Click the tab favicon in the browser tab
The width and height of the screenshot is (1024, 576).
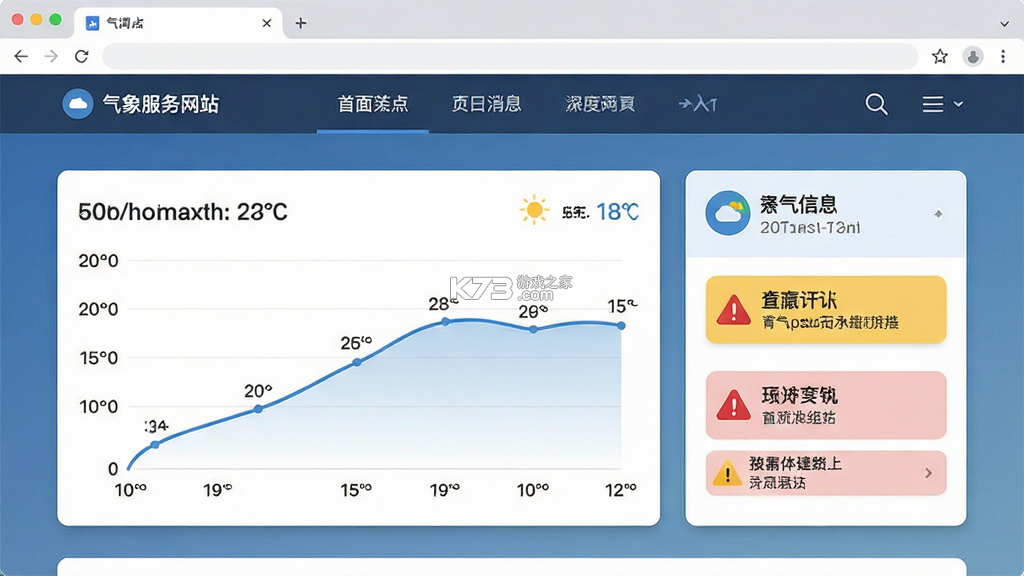click(93, 24)
